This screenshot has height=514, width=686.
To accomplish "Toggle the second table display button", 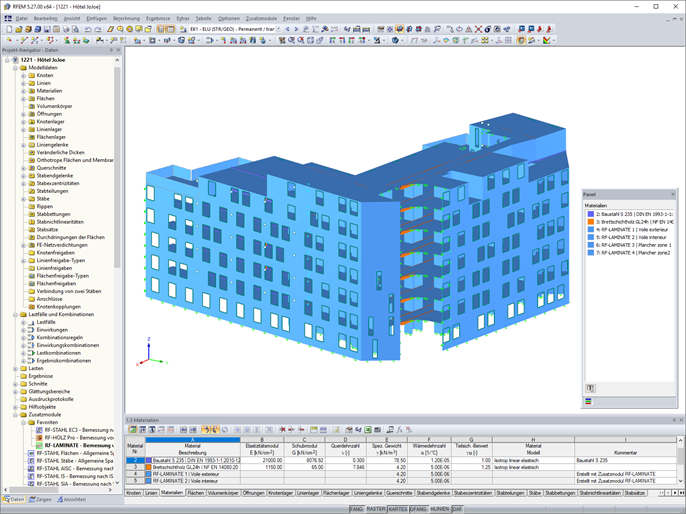I will [171, 29].
